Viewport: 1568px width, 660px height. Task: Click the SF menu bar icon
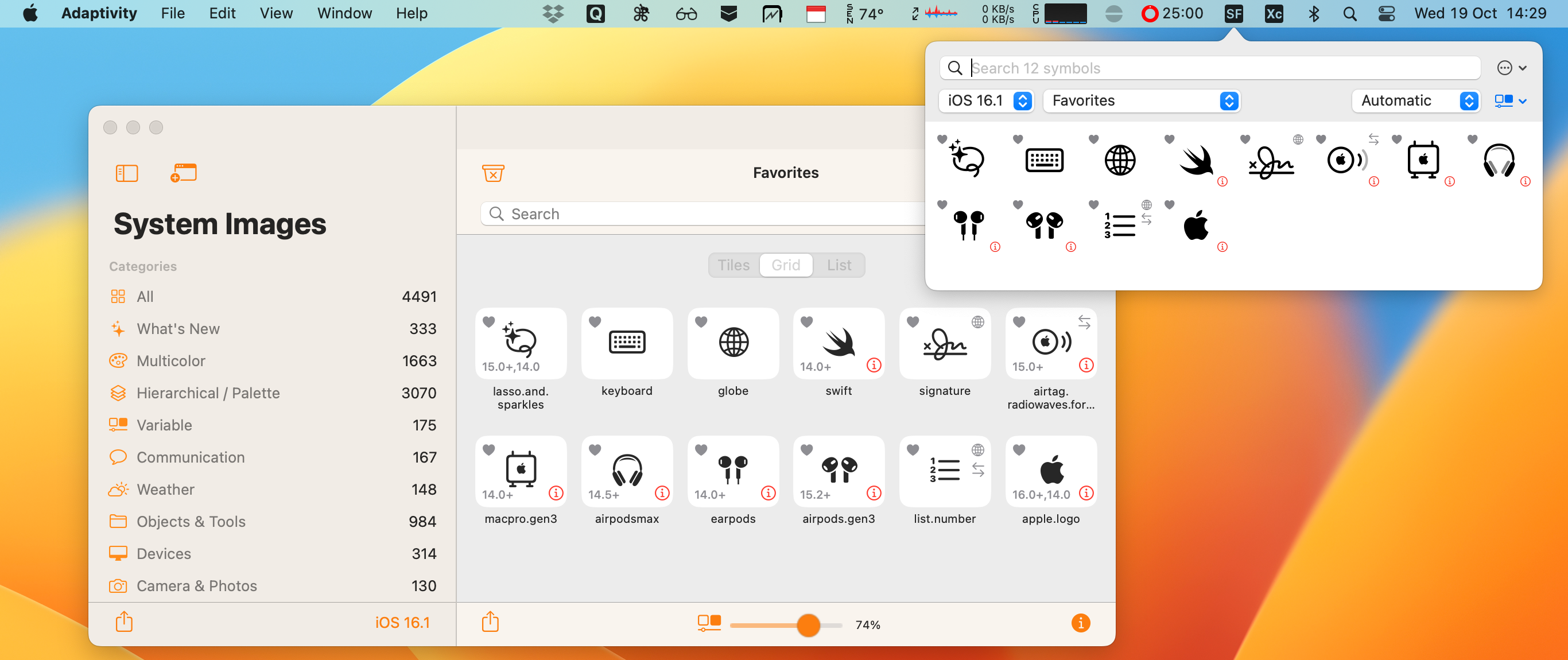point(1233,13)
